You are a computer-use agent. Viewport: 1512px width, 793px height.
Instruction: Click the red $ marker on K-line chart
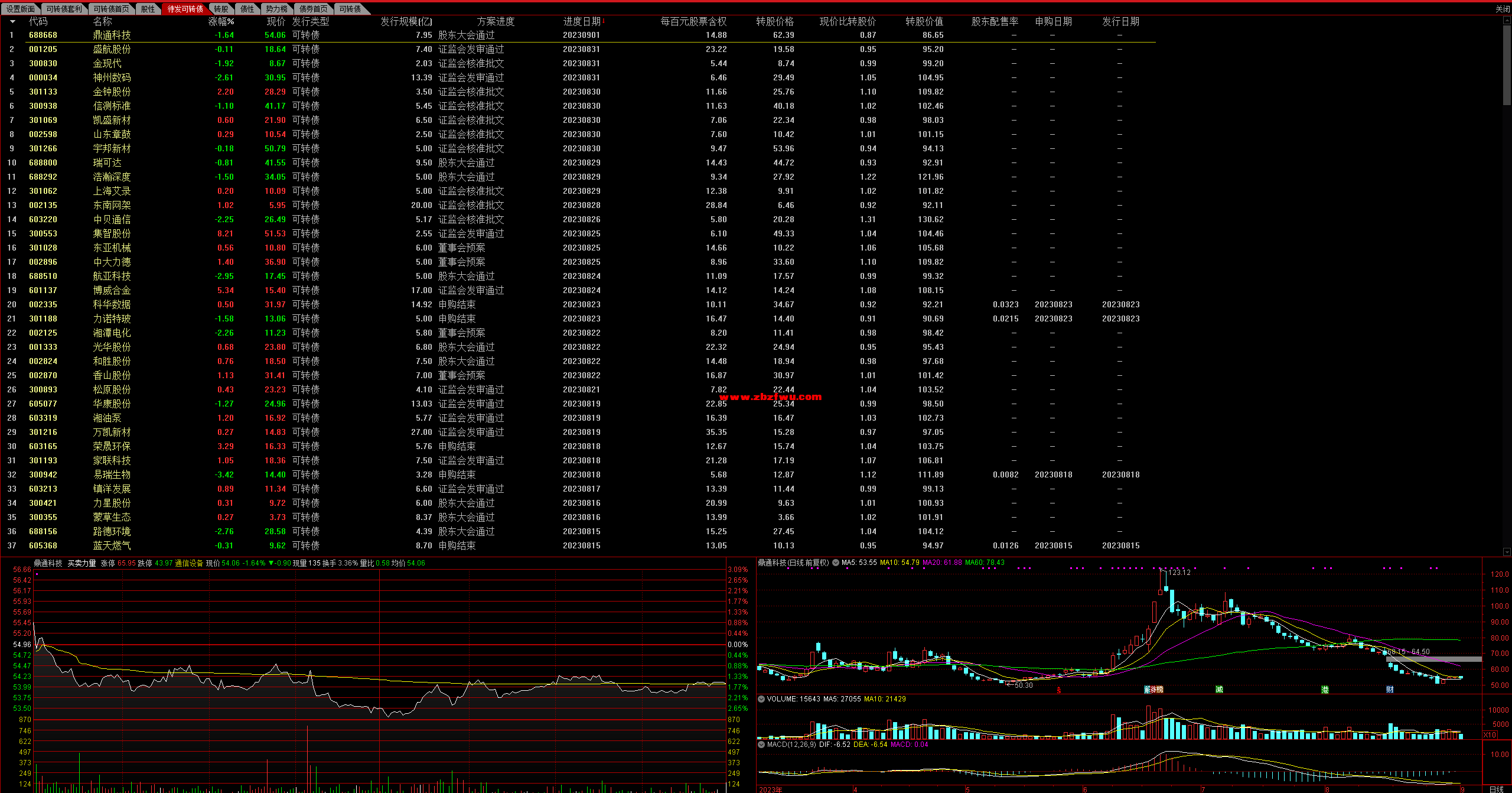coord(1059,690)
